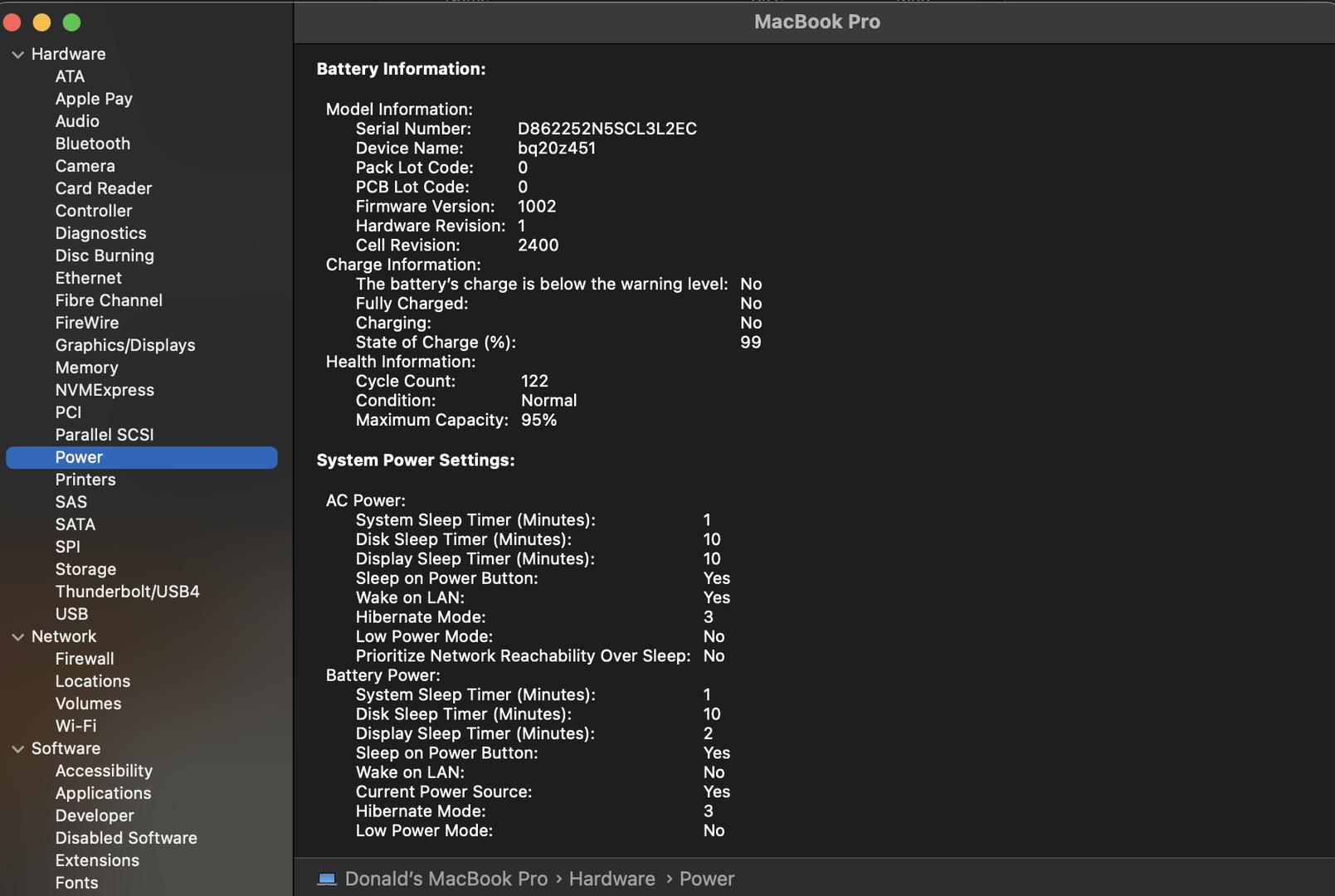Open Wi-Fi information
The width and height of the screenshot is (1335, 896).
pos(76,726)
